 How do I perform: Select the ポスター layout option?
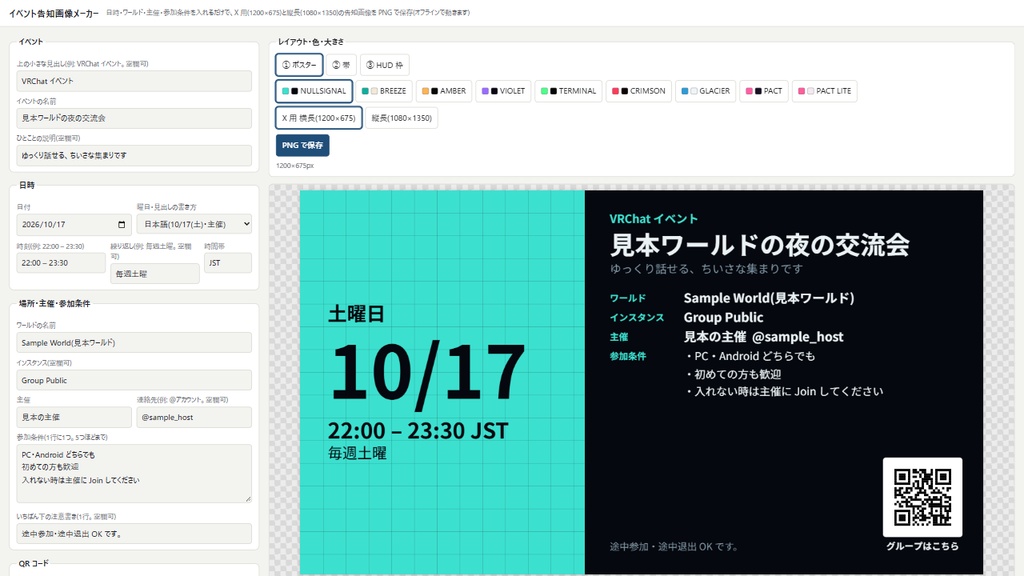299,65
